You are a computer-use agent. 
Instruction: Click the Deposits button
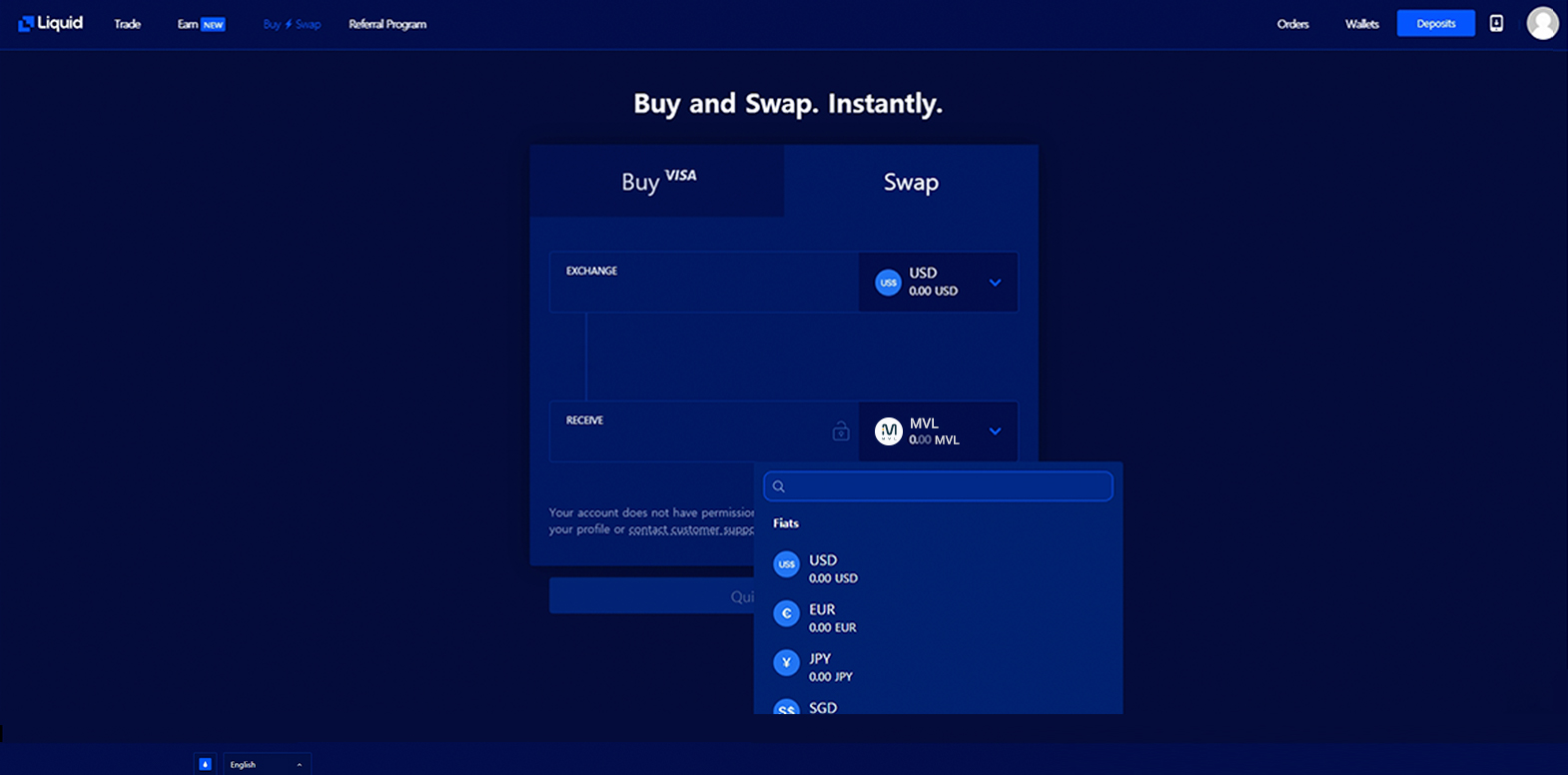click(x=1435, y=23)
